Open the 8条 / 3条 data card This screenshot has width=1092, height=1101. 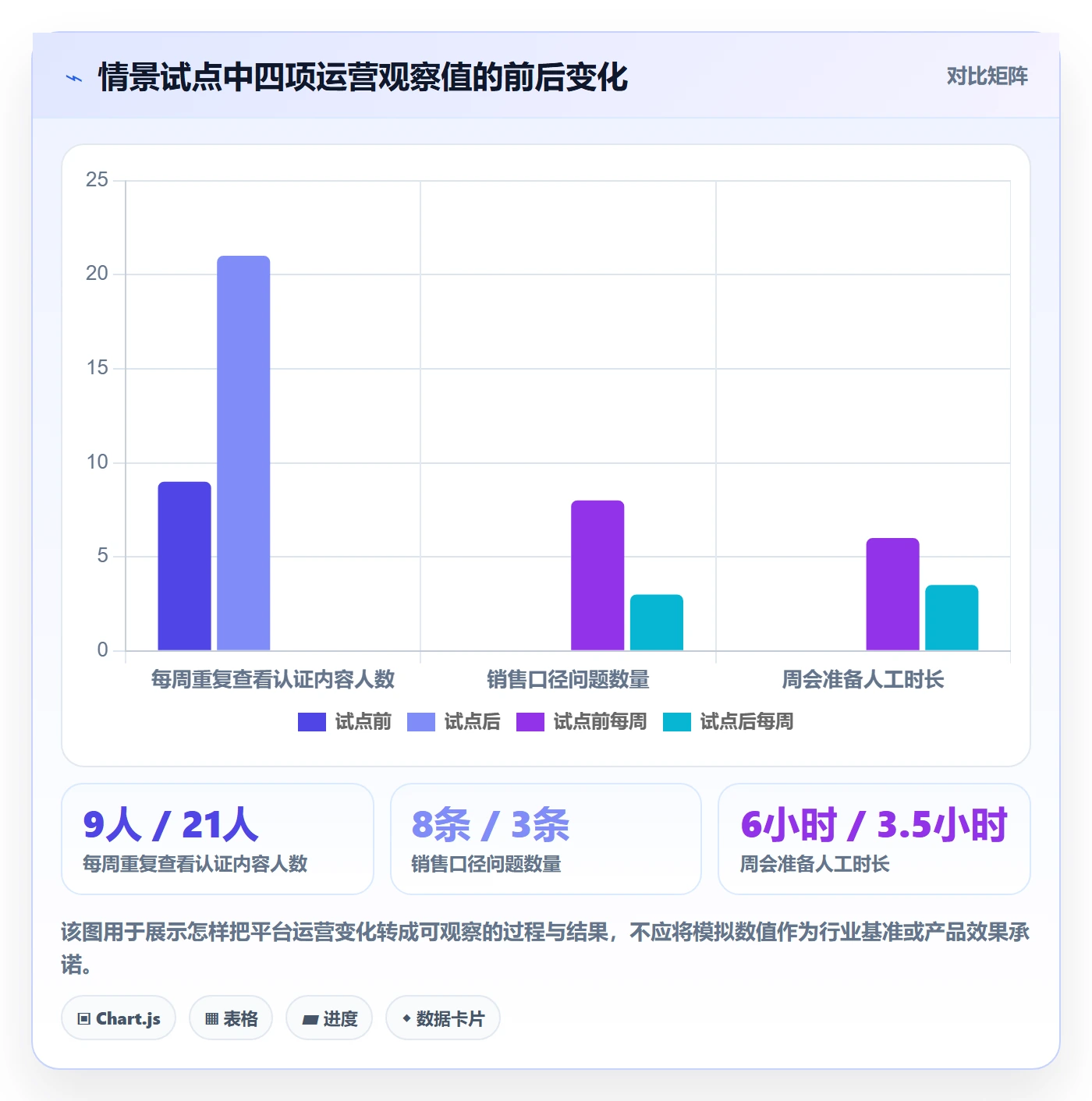(x=546, y=839)
